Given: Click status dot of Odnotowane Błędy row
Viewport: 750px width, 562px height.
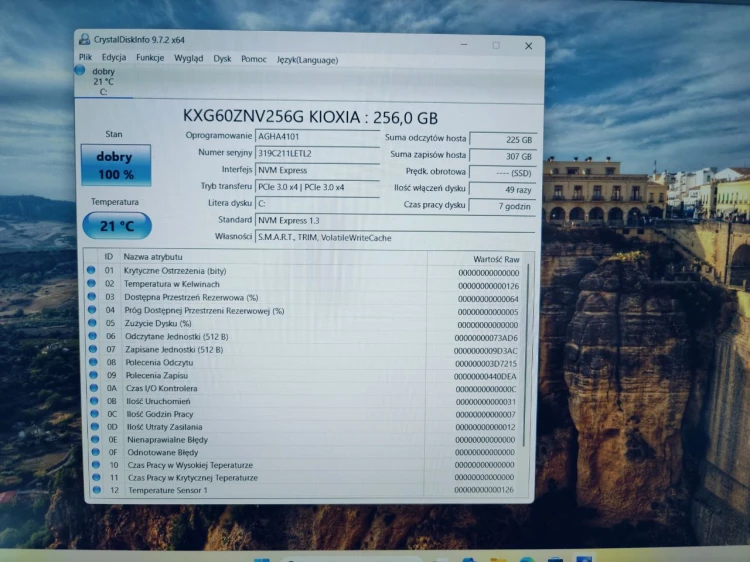Looking at the screenshot, I should click(96, 452).
